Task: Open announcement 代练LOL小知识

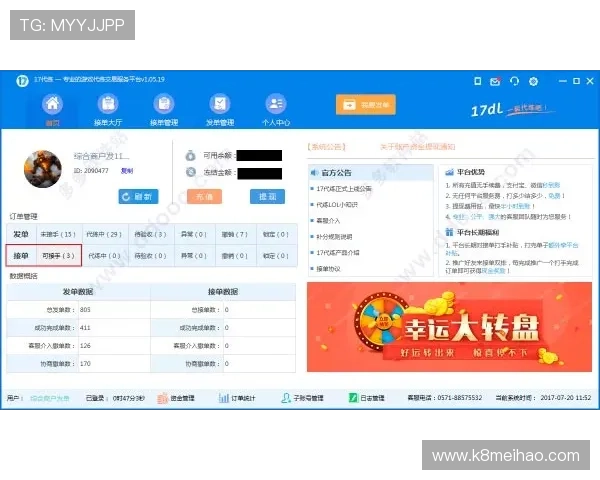Action: (x=337, y=205)
